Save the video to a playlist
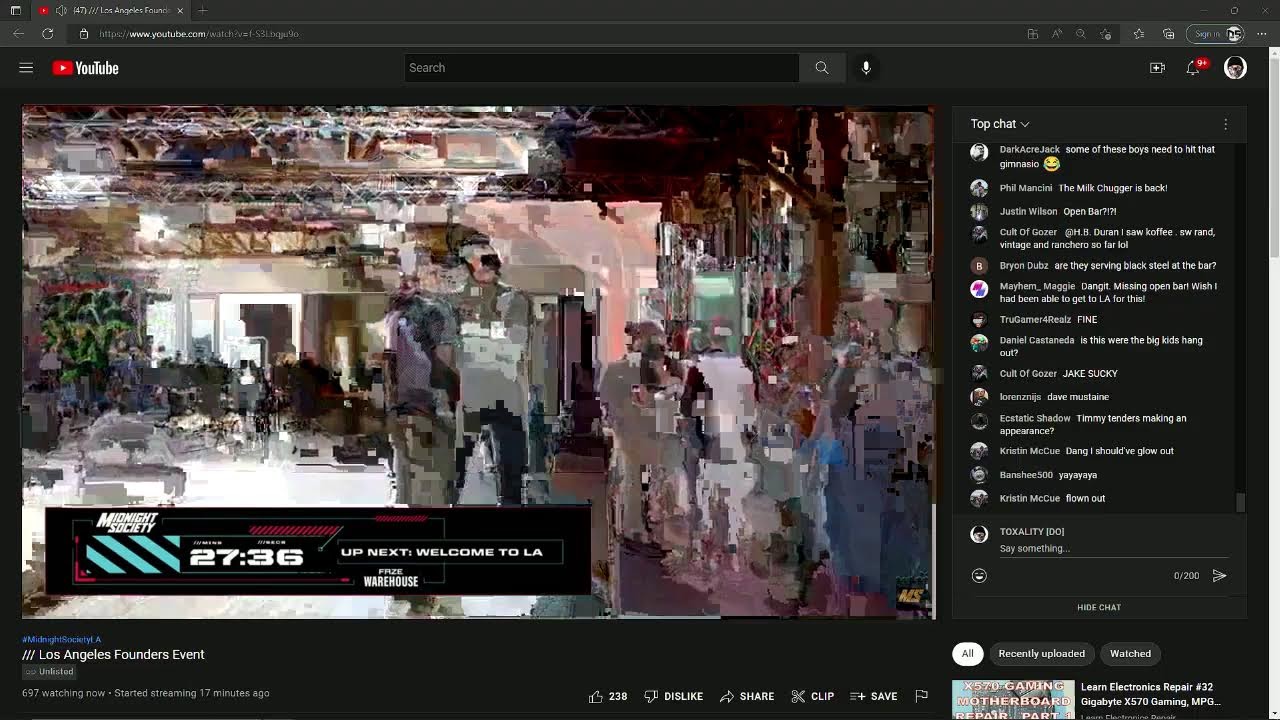This screenshot has height=720, width=1280. (873, 696)
